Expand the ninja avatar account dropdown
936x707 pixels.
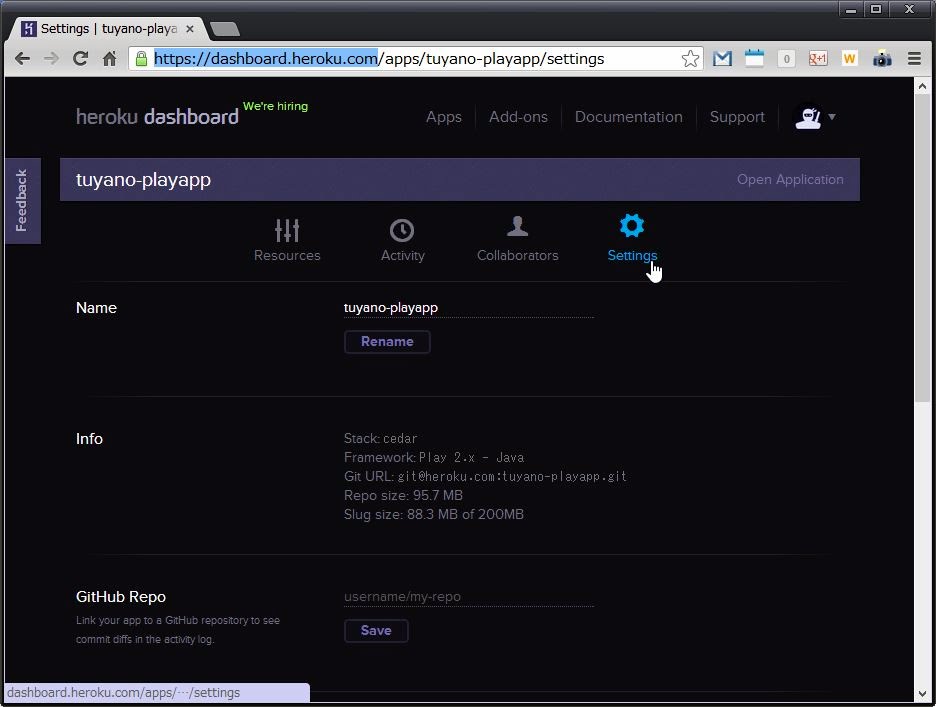coord(815,117)
